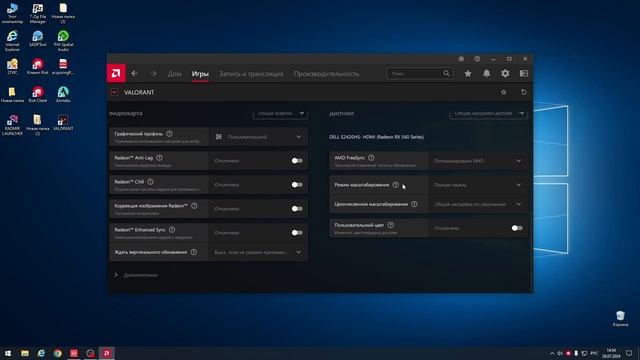This screenshot has width=640, height=360.
Task: Open the notifications bell
Action: click(x=487, y=73)
